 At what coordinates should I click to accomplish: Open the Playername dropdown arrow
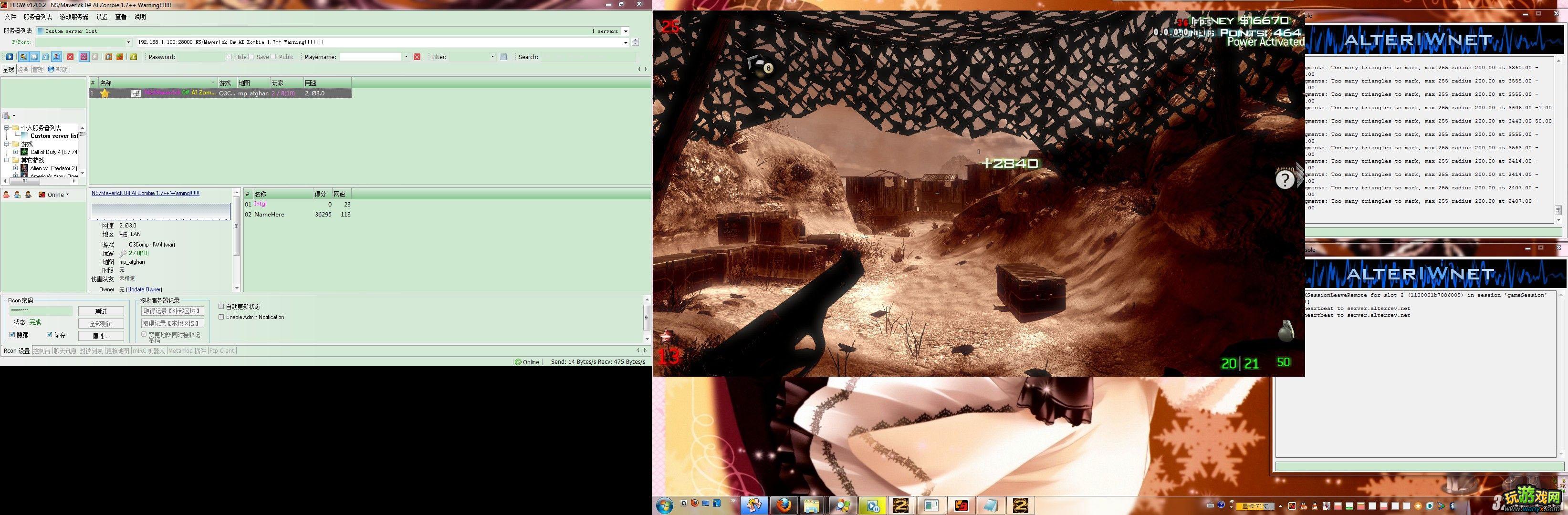click(406, 57)
